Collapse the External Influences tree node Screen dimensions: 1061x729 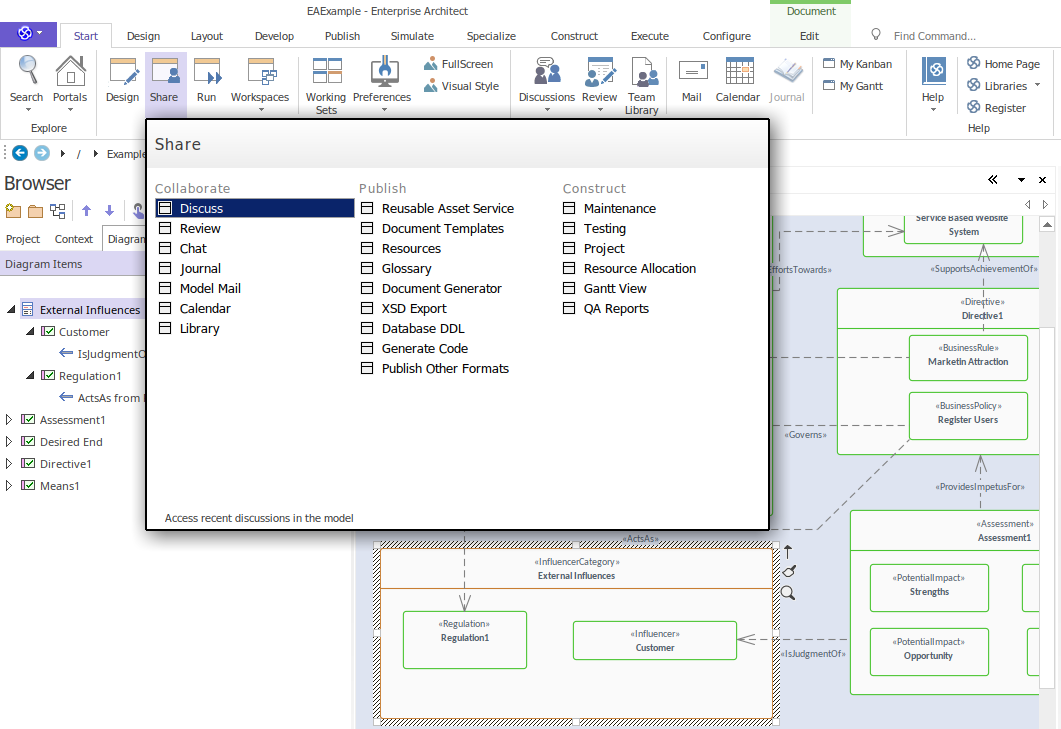pyautogui.click(x=10, y=310)
